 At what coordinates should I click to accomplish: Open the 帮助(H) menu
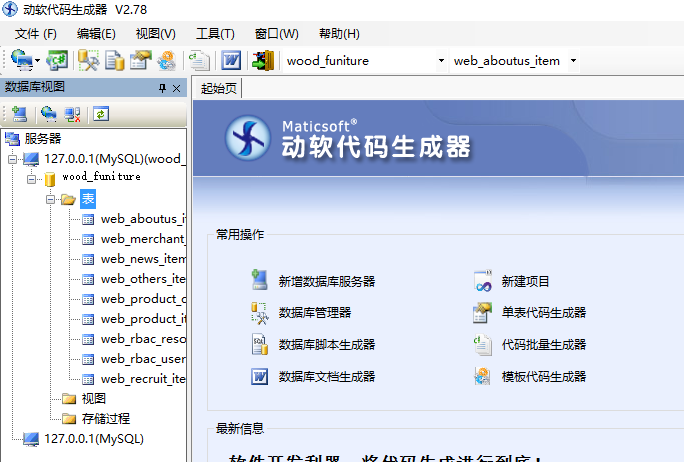[x=339, y=34]
